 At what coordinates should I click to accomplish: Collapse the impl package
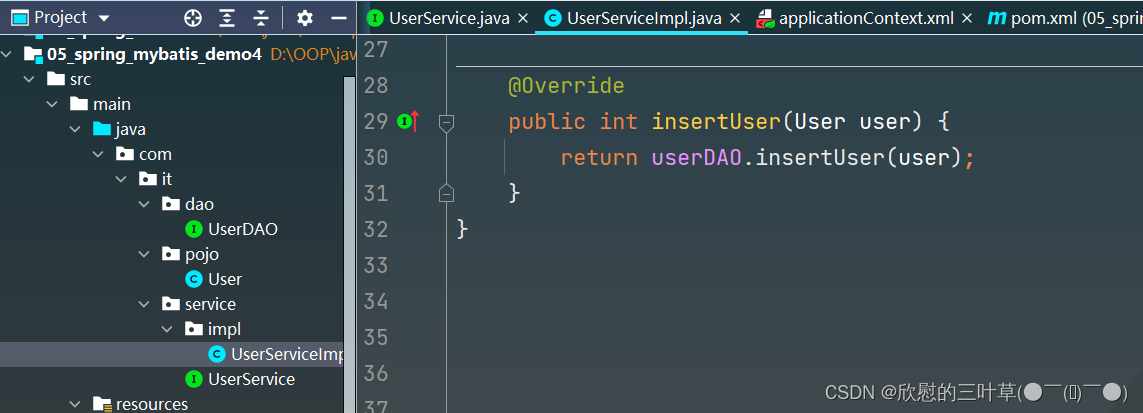click(x=168, y=329)
